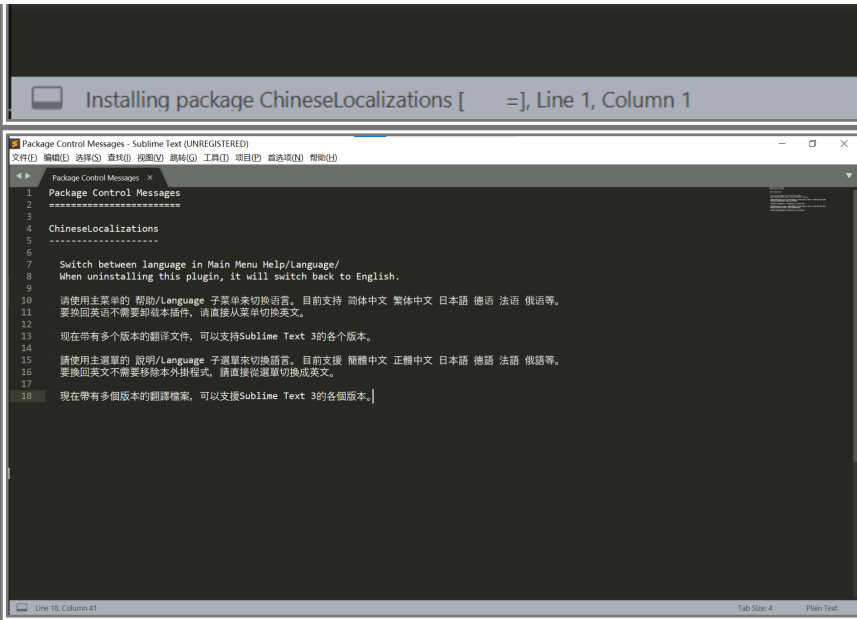Viewport: 857px width, 620px height.
Task: Click line 16 beginning with 要換回英文
Action: point(198,372)
